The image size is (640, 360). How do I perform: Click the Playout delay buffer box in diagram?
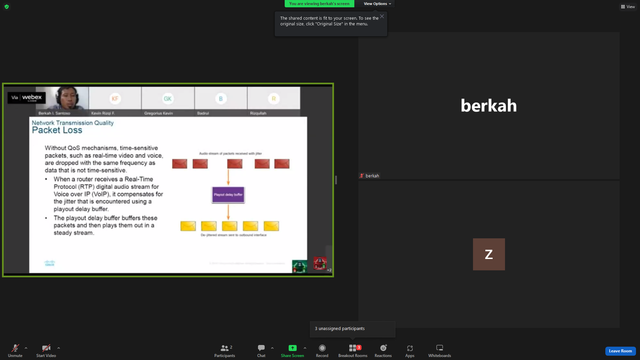(x=228, y=195)
